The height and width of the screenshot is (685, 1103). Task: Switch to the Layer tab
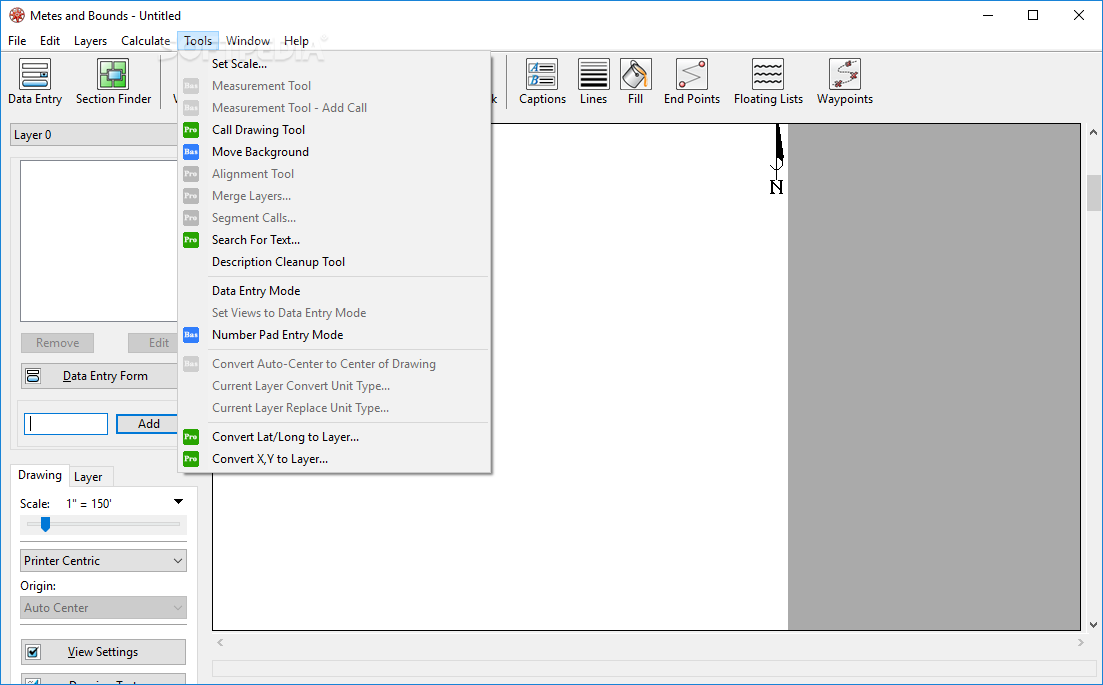(x=89, y=477)
